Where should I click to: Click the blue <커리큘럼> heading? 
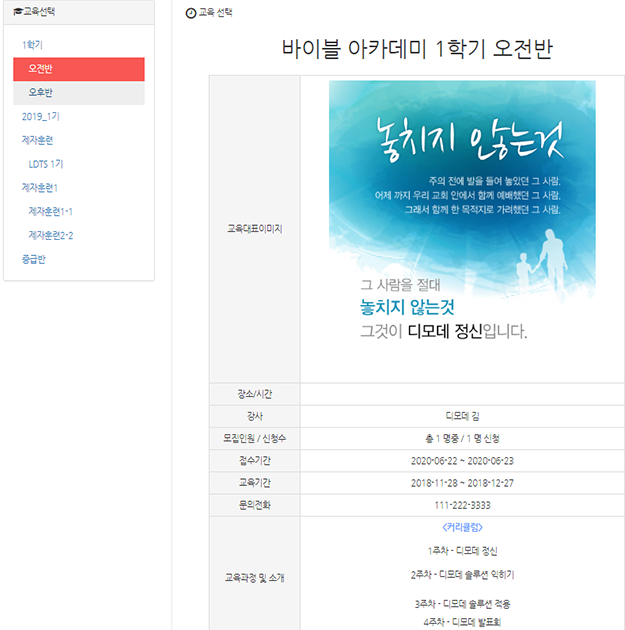point(462,527)
